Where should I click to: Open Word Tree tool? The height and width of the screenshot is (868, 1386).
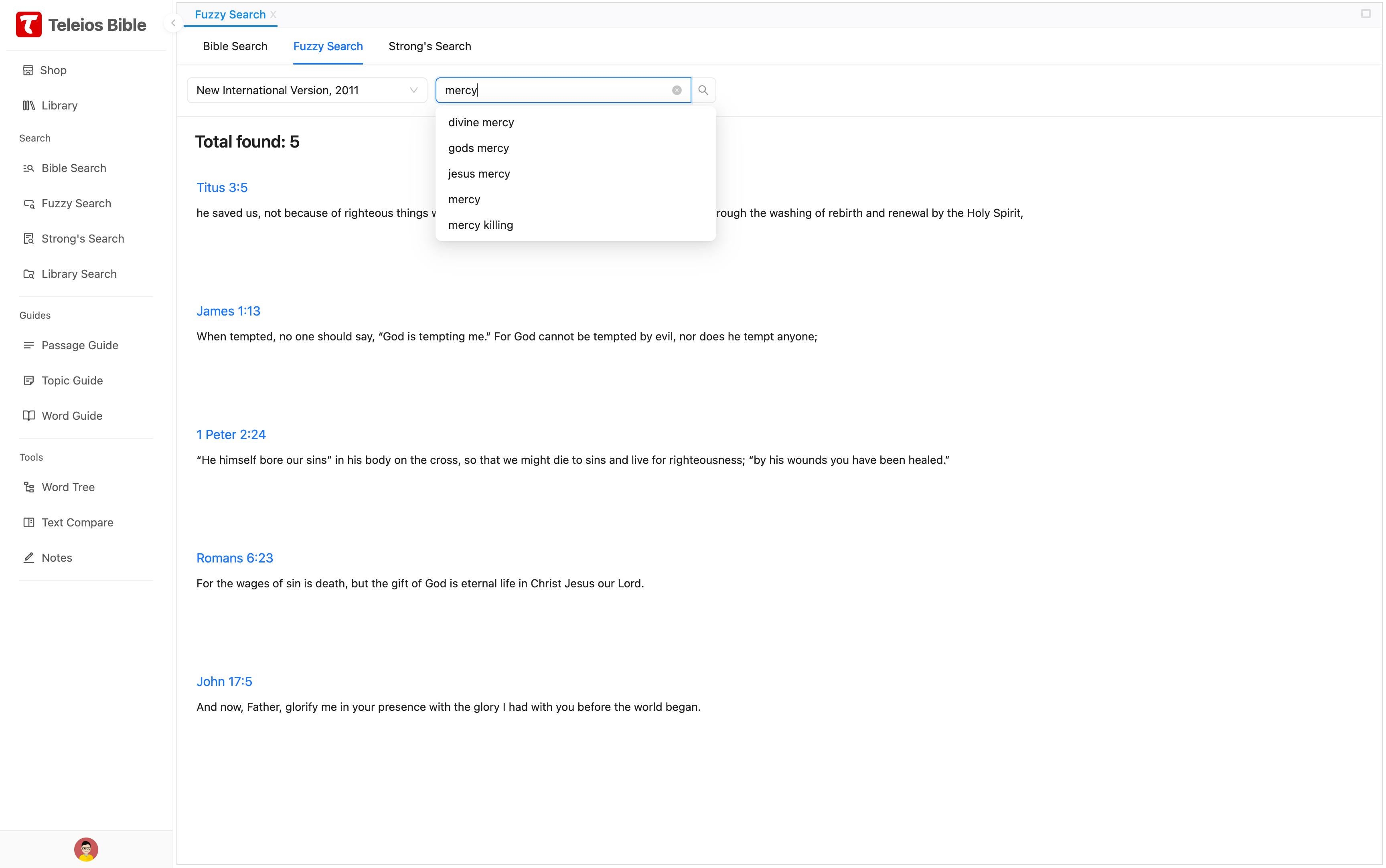point(68,487)
